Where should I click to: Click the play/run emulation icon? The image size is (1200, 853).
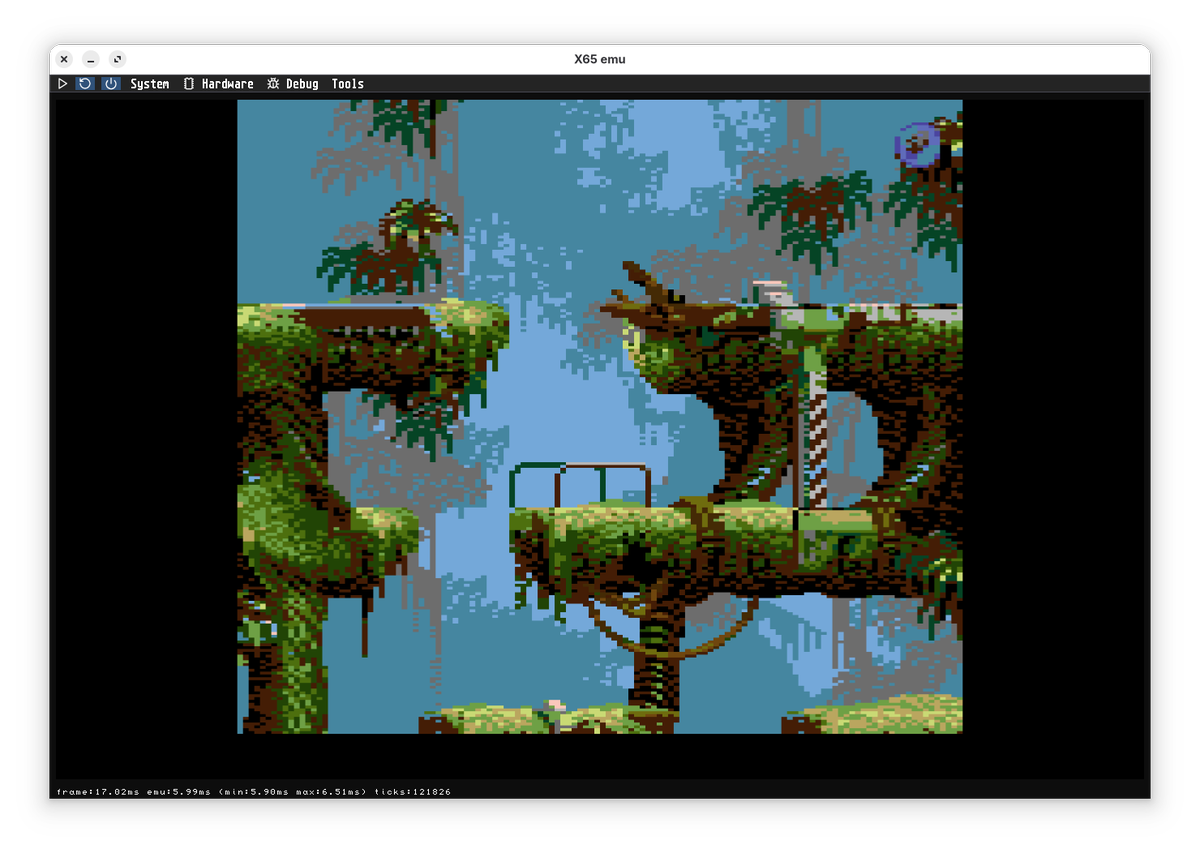62,84
